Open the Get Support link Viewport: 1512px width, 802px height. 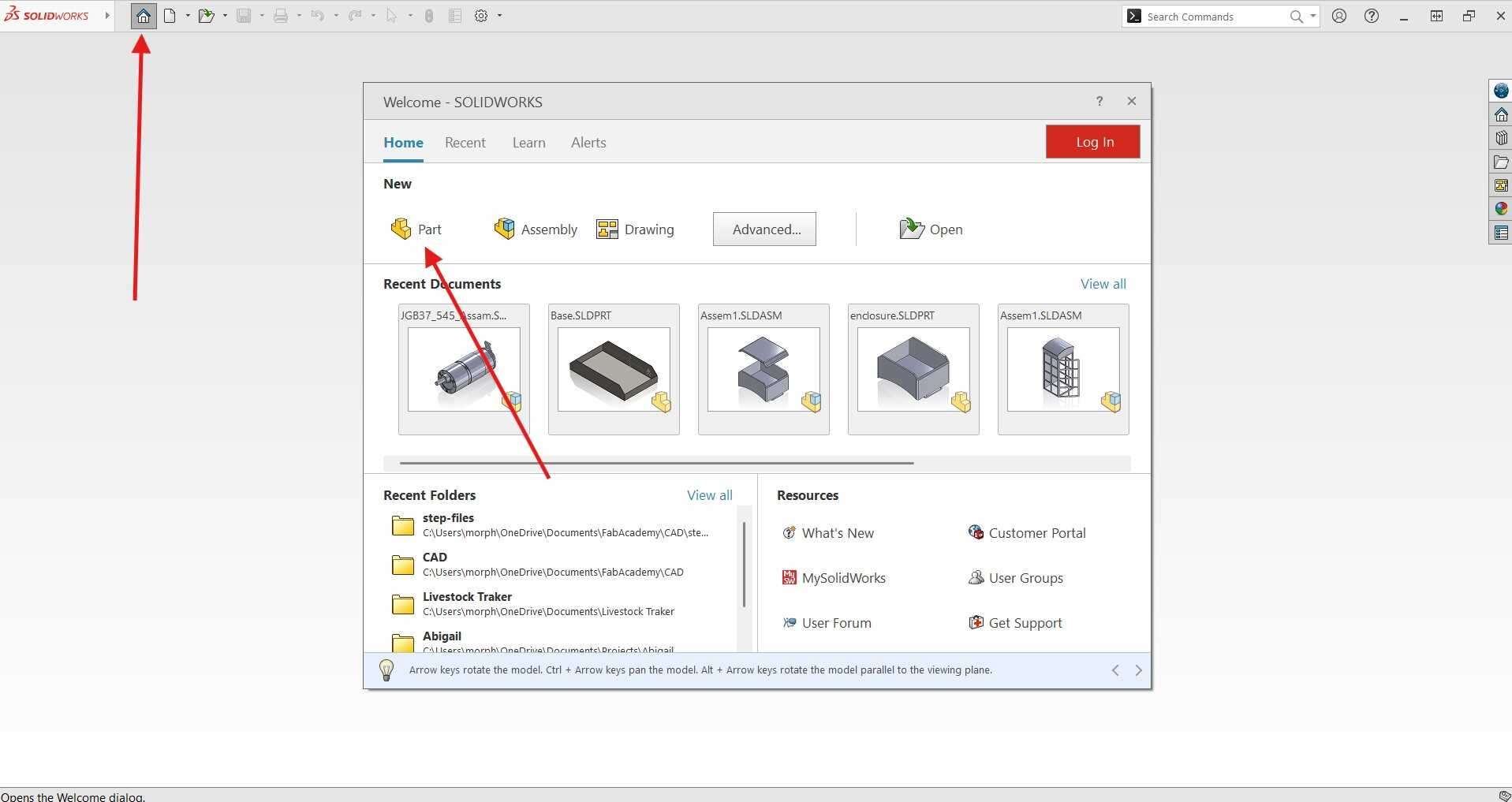point(1015,623)
